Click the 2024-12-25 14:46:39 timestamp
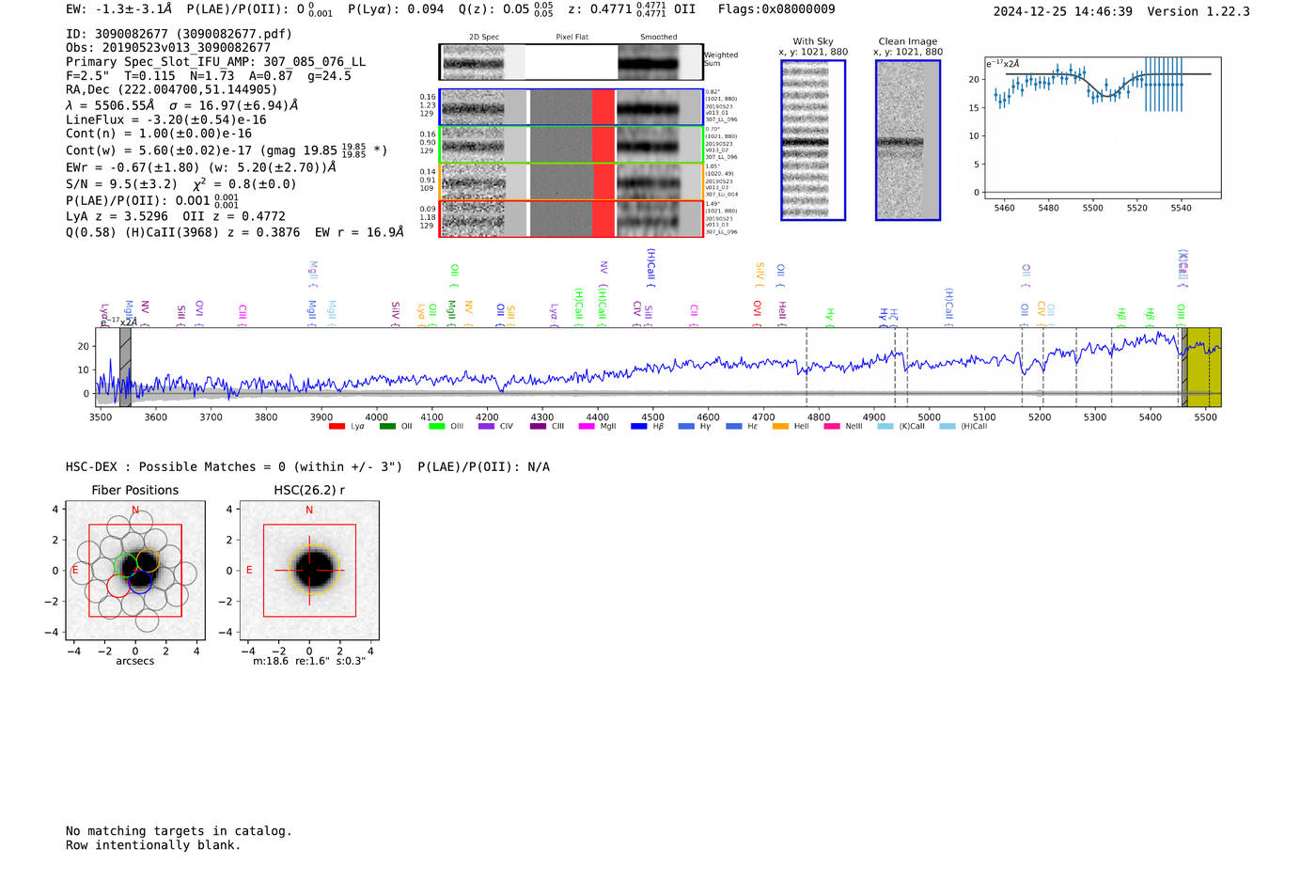 (1063, 12)
